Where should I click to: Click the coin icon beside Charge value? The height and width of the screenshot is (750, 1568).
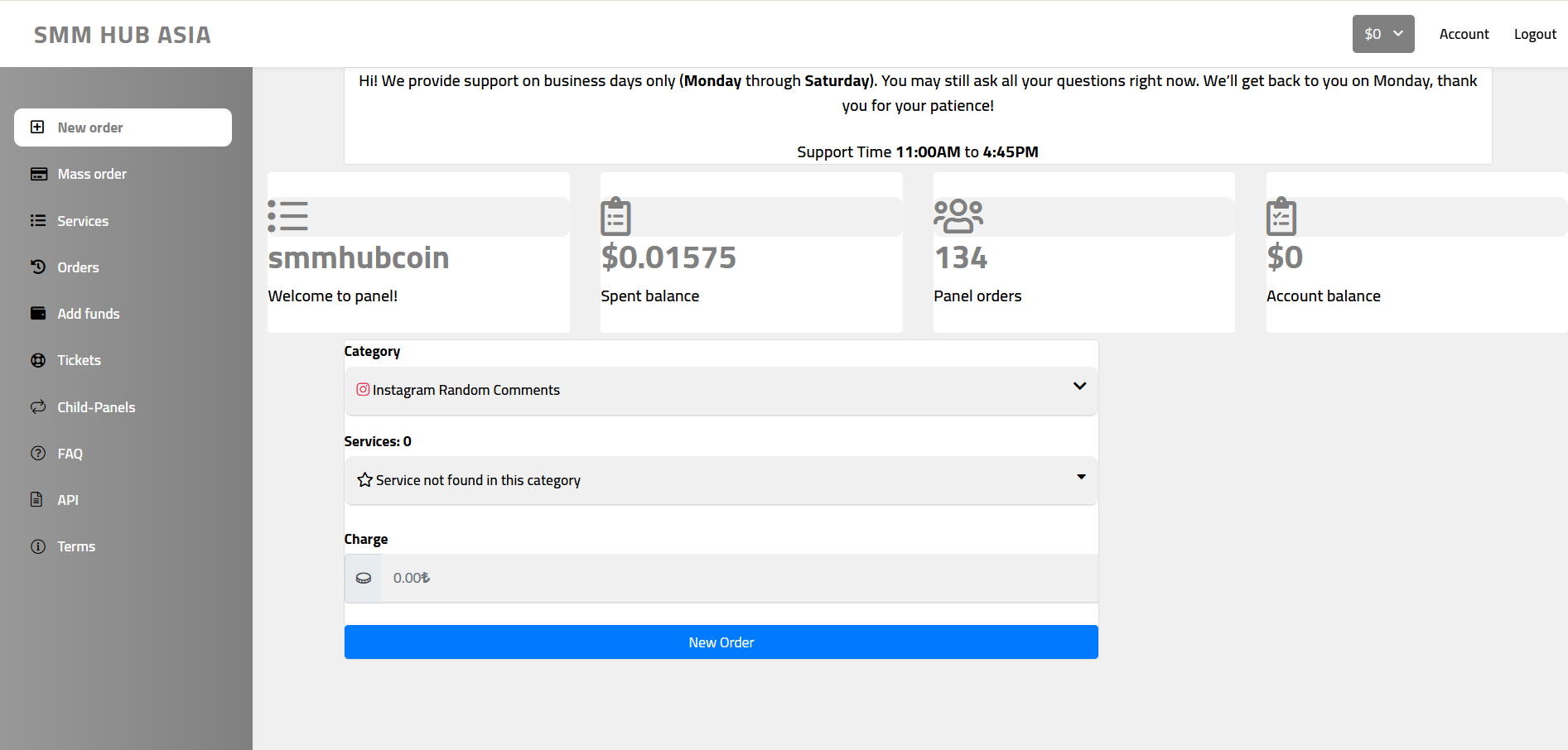364,578
